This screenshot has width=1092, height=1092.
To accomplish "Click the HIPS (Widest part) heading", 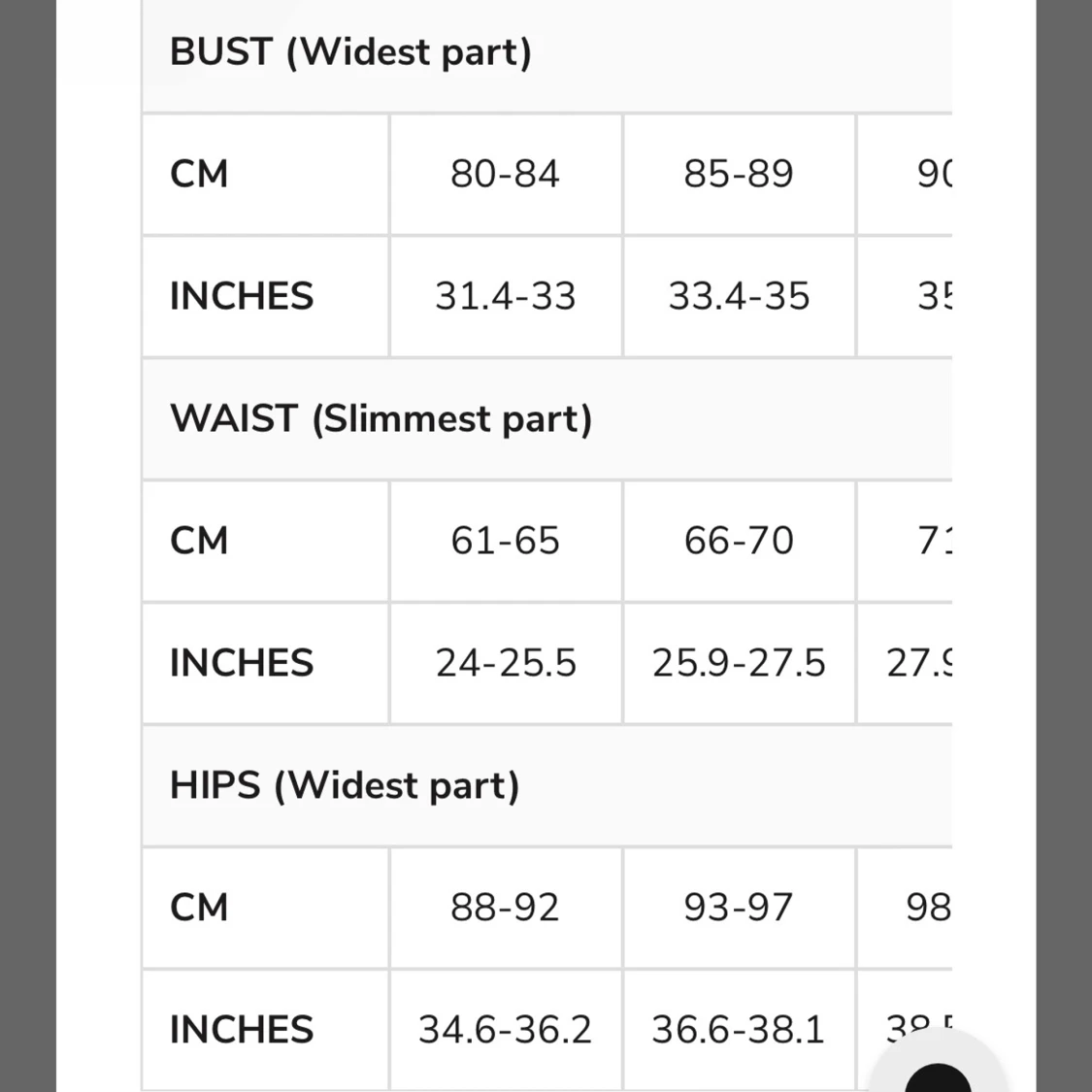I will point(345,786).
